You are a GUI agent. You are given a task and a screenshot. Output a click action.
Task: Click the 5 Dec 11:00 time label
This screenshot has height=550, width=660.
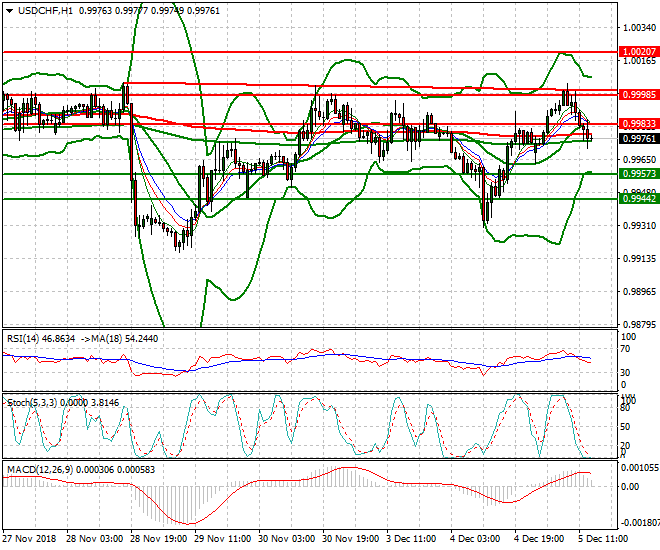pos(604,539)
